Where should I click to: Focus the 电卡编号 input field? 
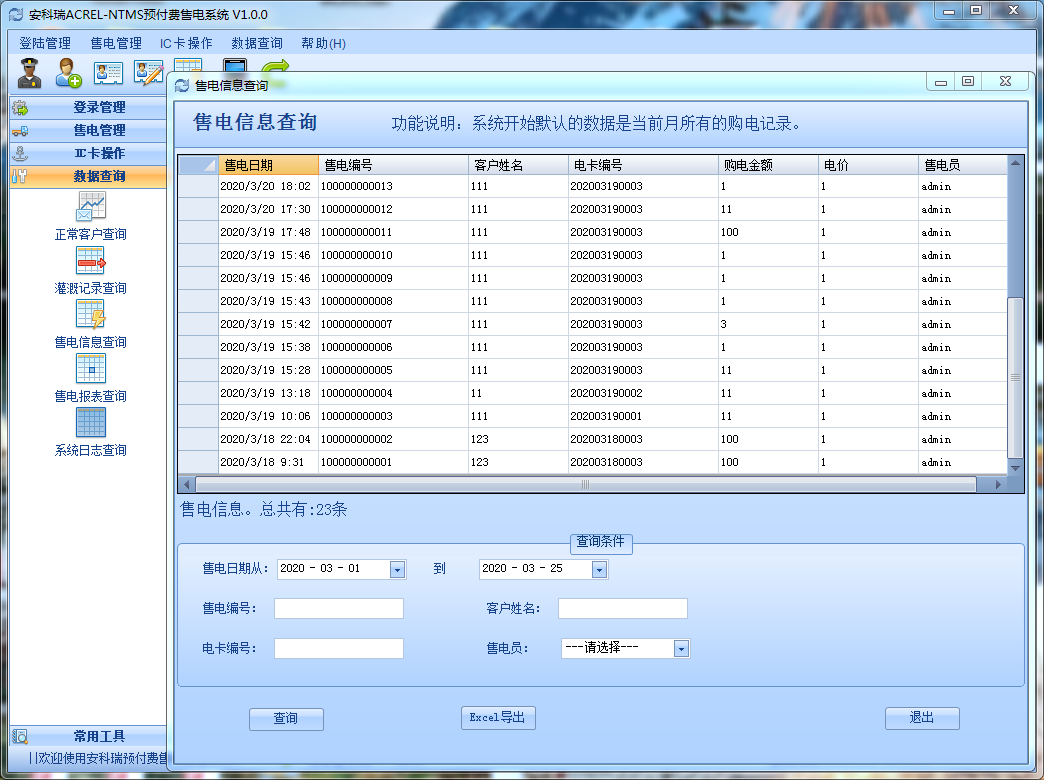pos(339,648)
